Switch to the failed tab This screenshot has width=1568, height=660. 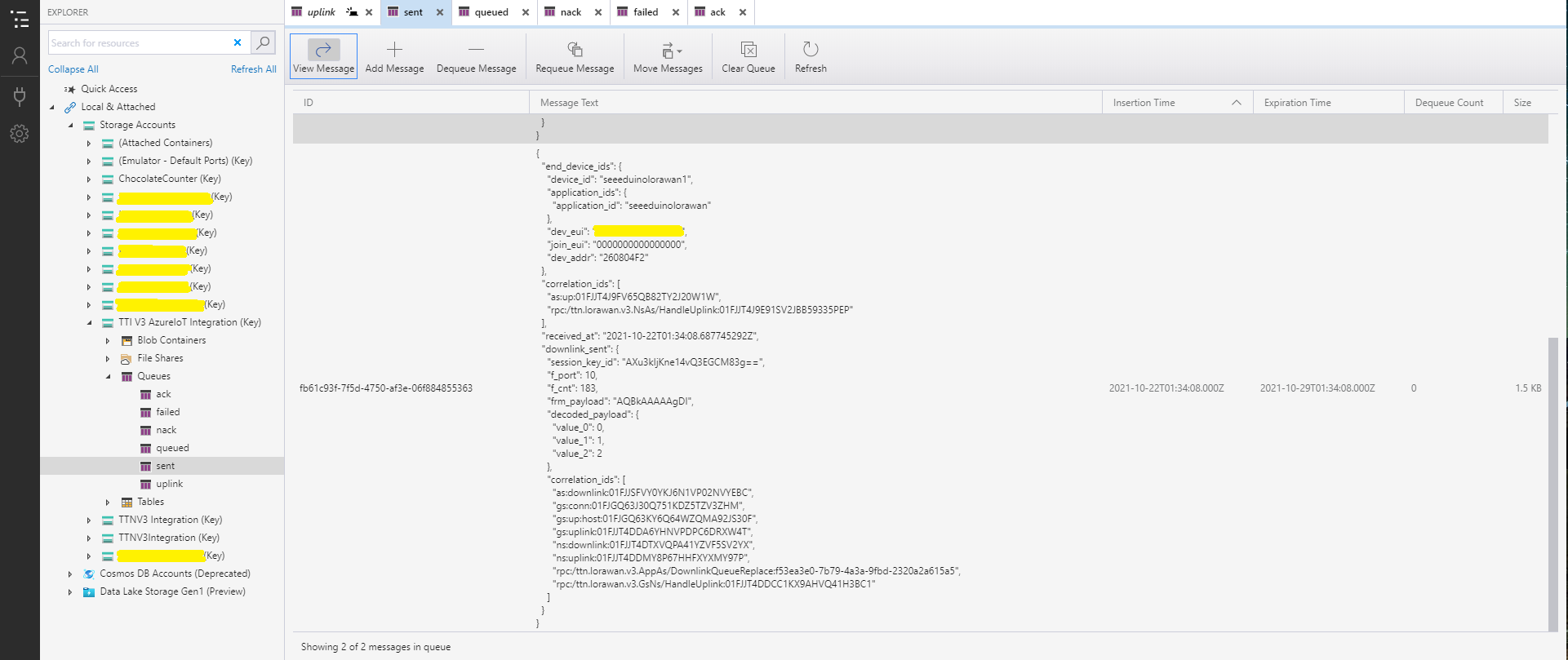pos(645,12)
